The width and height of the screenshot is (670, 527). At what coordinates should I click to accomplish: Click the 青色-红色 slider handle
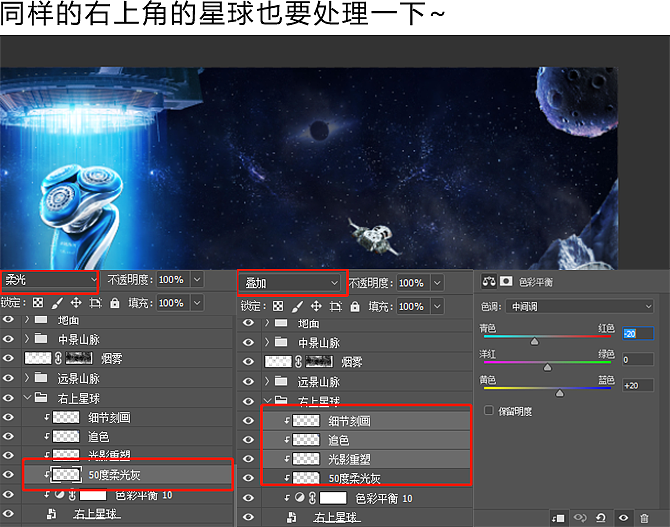(534, 342)
